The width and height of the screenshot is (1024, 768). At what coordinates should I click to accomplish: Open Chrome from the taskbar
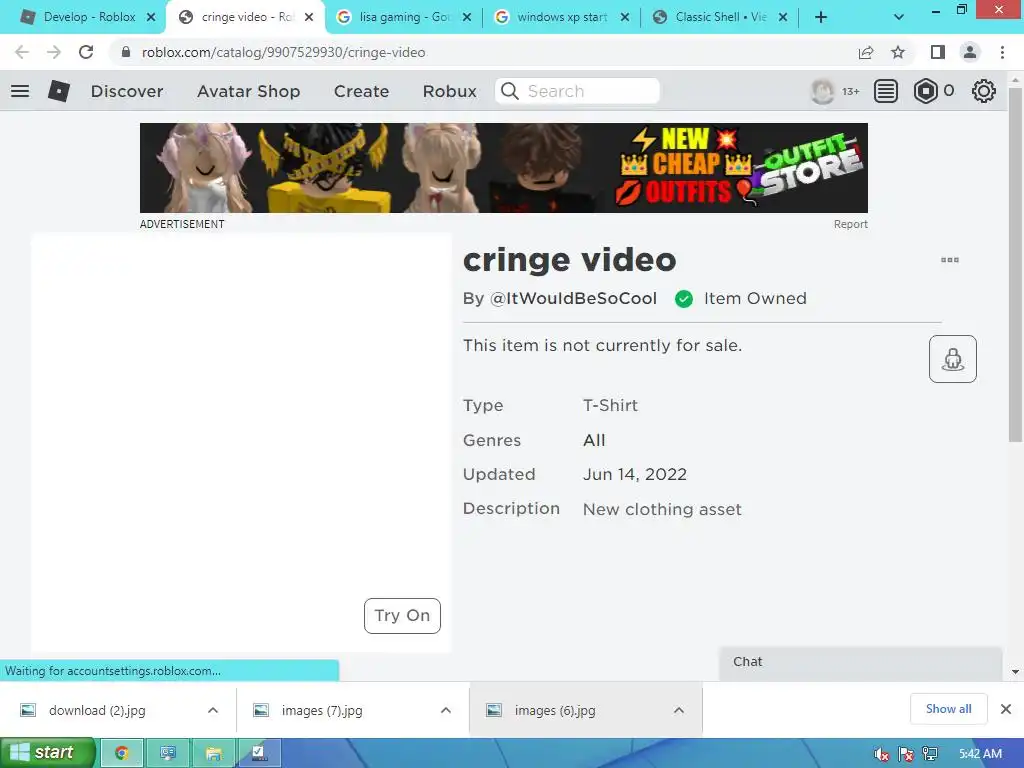121,754
